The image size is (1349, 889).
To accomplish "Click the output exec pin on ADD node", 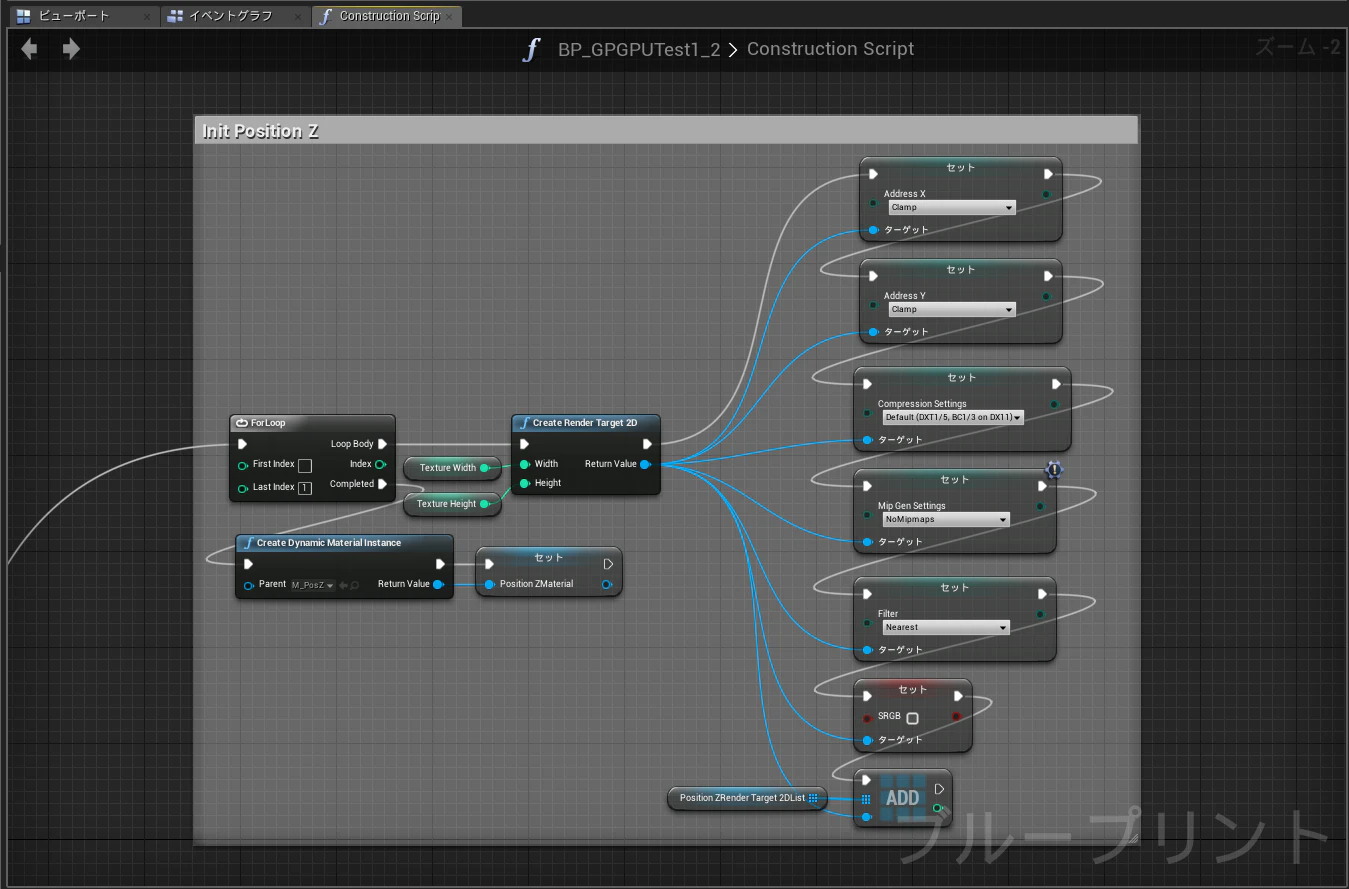I will (x=937, y=788).
